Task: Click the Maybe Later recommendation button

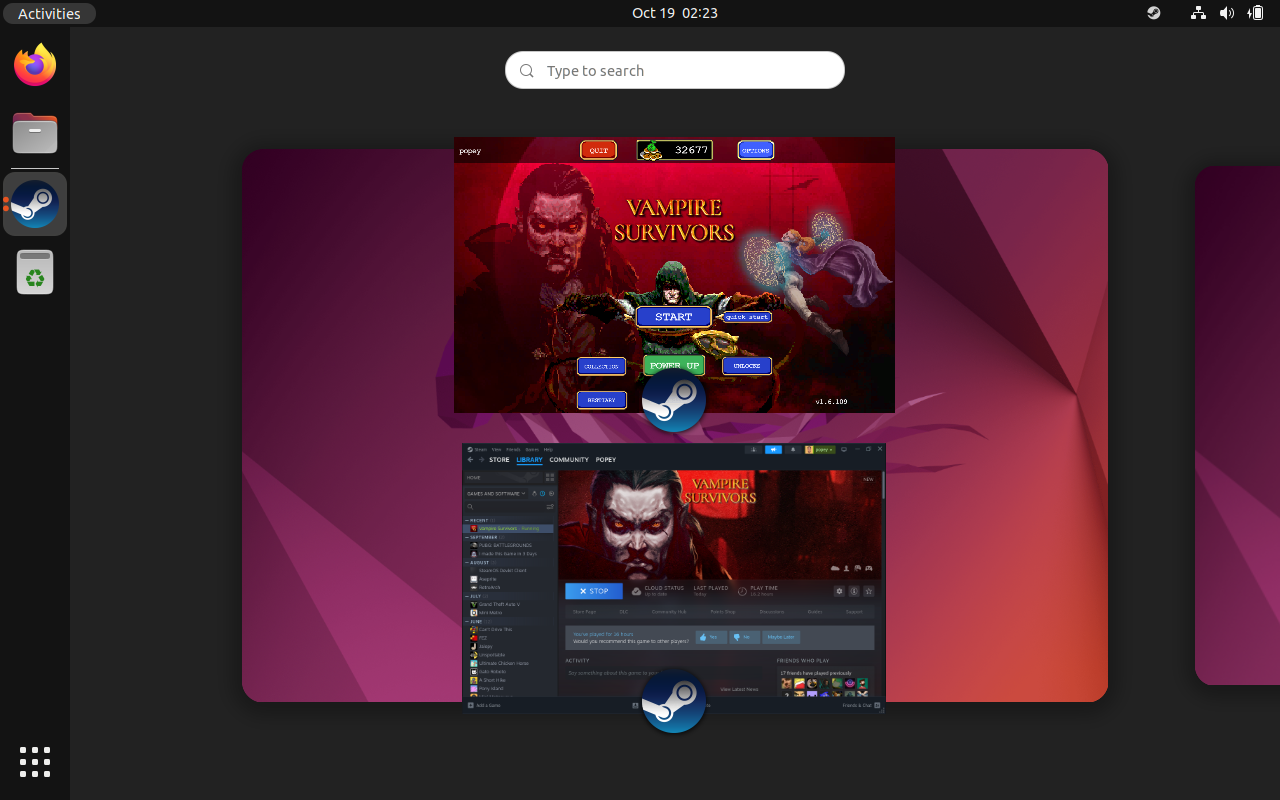Action: coord(781,637)
